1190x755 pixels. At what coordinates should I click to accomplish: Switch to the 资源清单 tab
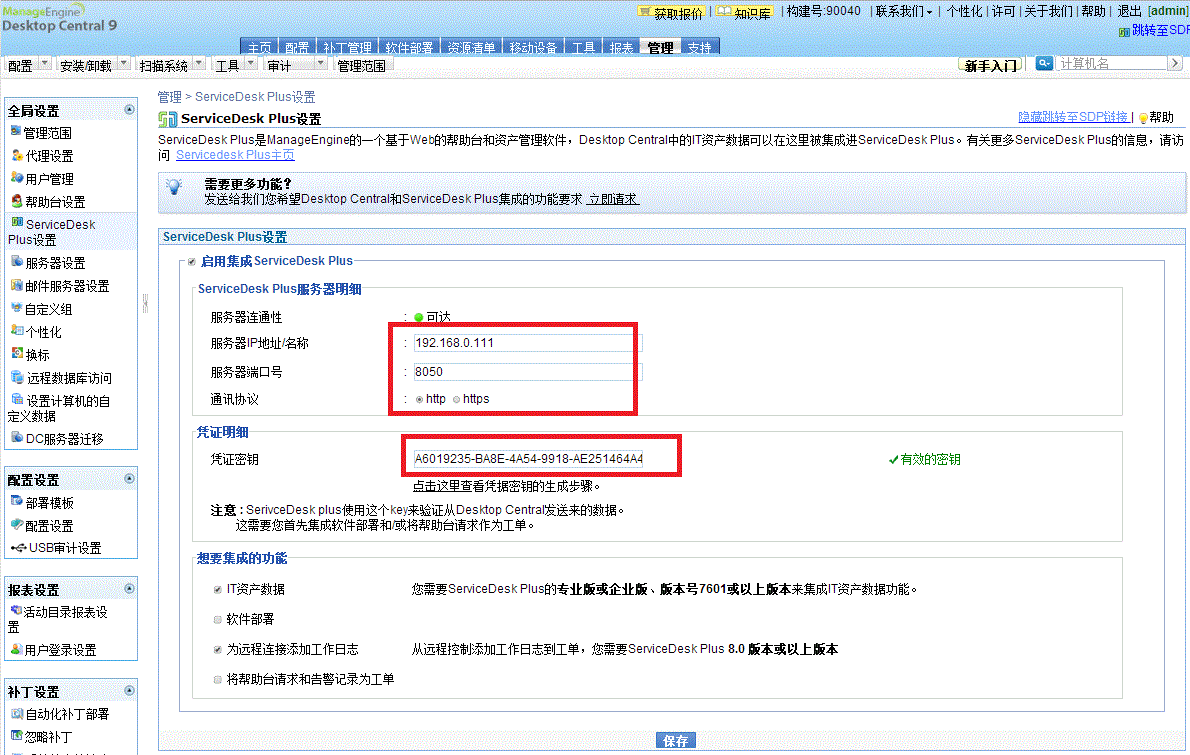click(x=471, y=47)
